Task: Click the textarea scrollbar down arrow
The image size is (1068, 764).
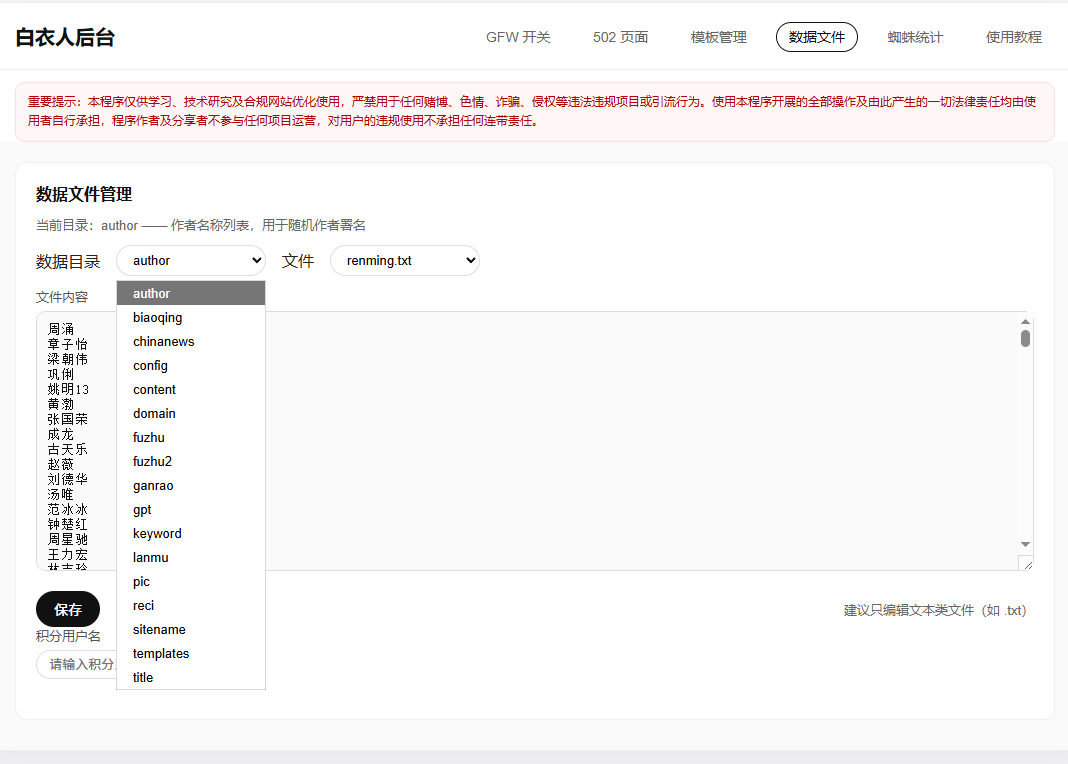Action: tap(1025, 544)
